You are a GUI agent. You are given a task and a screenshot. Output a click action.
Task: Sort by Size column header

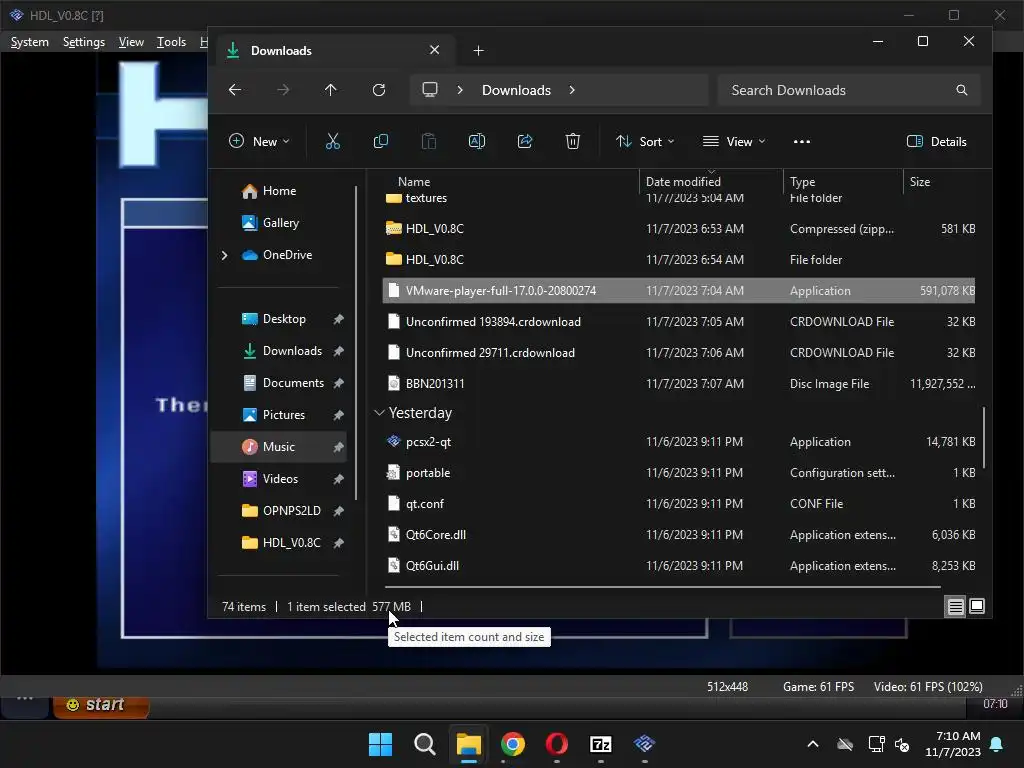[920, 182]
